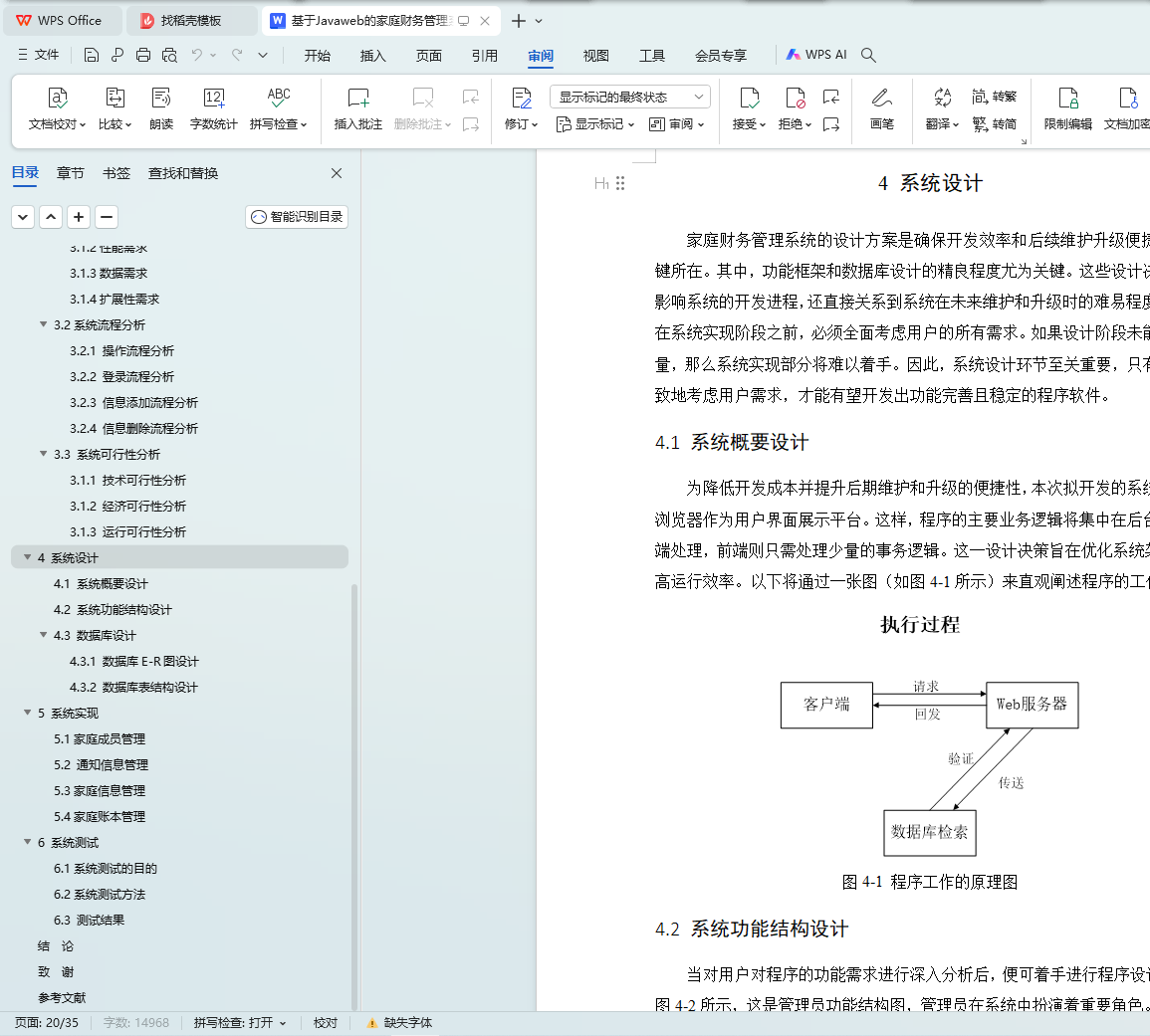Switch to the 引用 ribbon tab
The height and width of the screenshot is (1036, 1150).
coord(484,56)
